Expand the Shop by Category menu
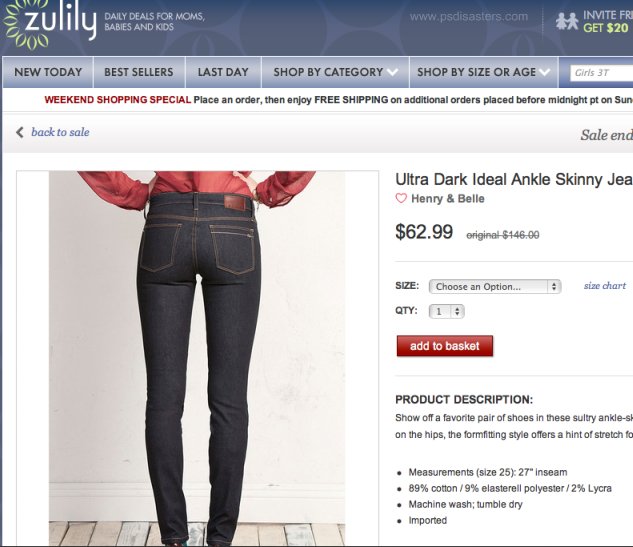The width and height of the screenshot is (633, 547). (335, 72)
